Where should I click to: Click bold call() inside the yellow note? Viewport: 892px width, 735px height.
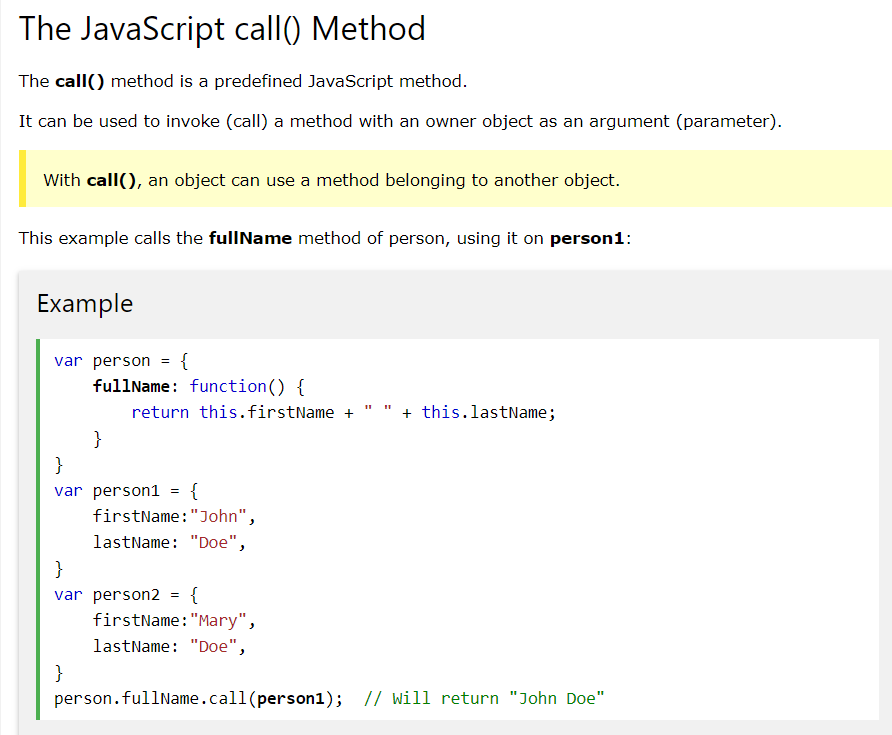pos(112,181)
